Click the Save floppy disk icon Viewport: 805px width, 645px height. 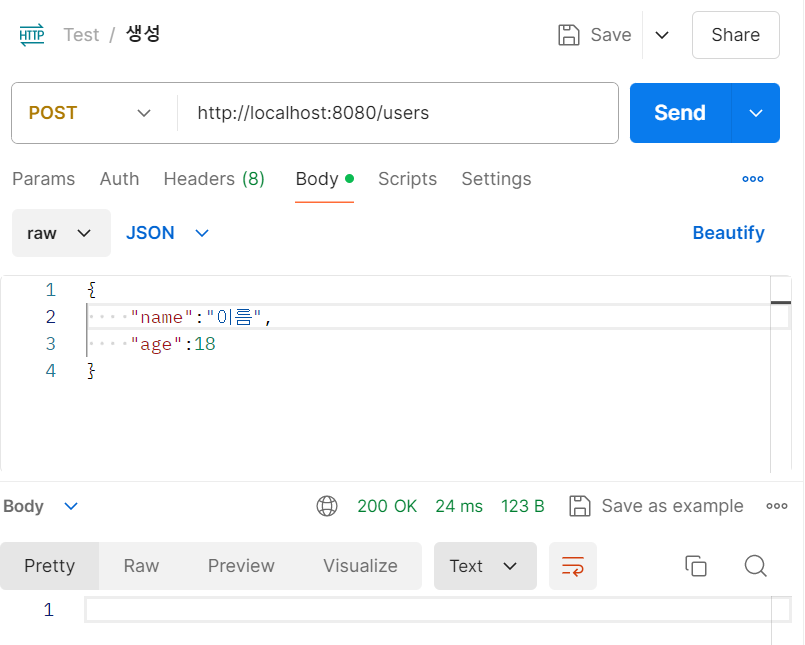568,35
